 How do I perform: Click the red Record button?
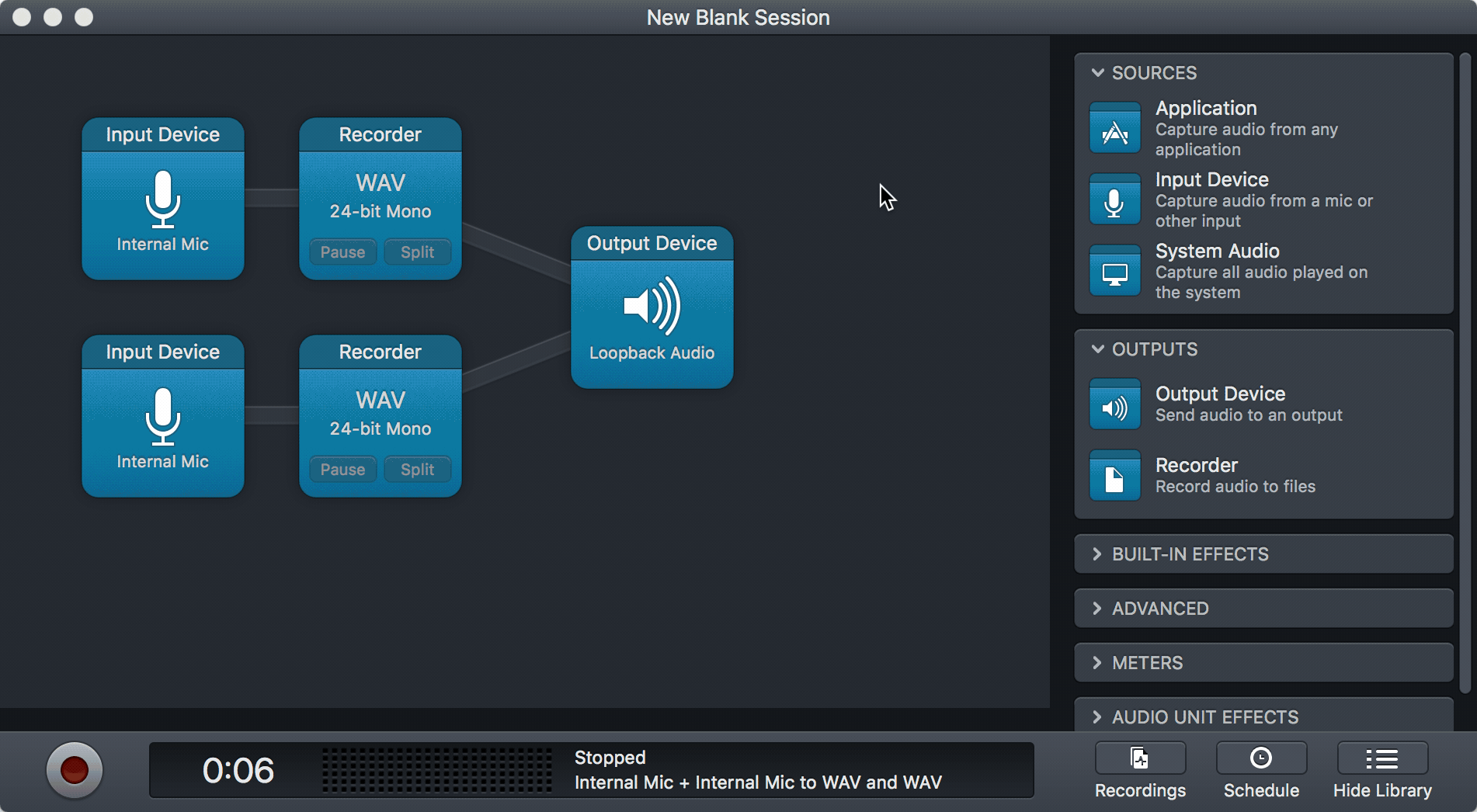75,770
